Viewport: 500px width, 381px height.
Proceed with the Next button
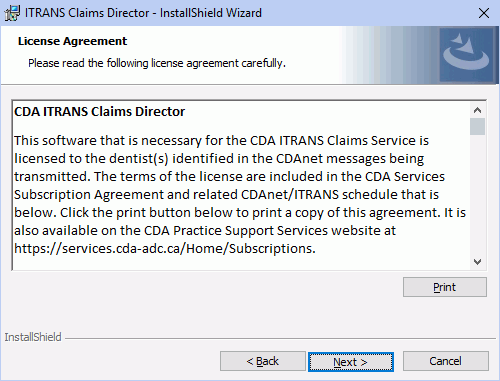tap(351, 362)
